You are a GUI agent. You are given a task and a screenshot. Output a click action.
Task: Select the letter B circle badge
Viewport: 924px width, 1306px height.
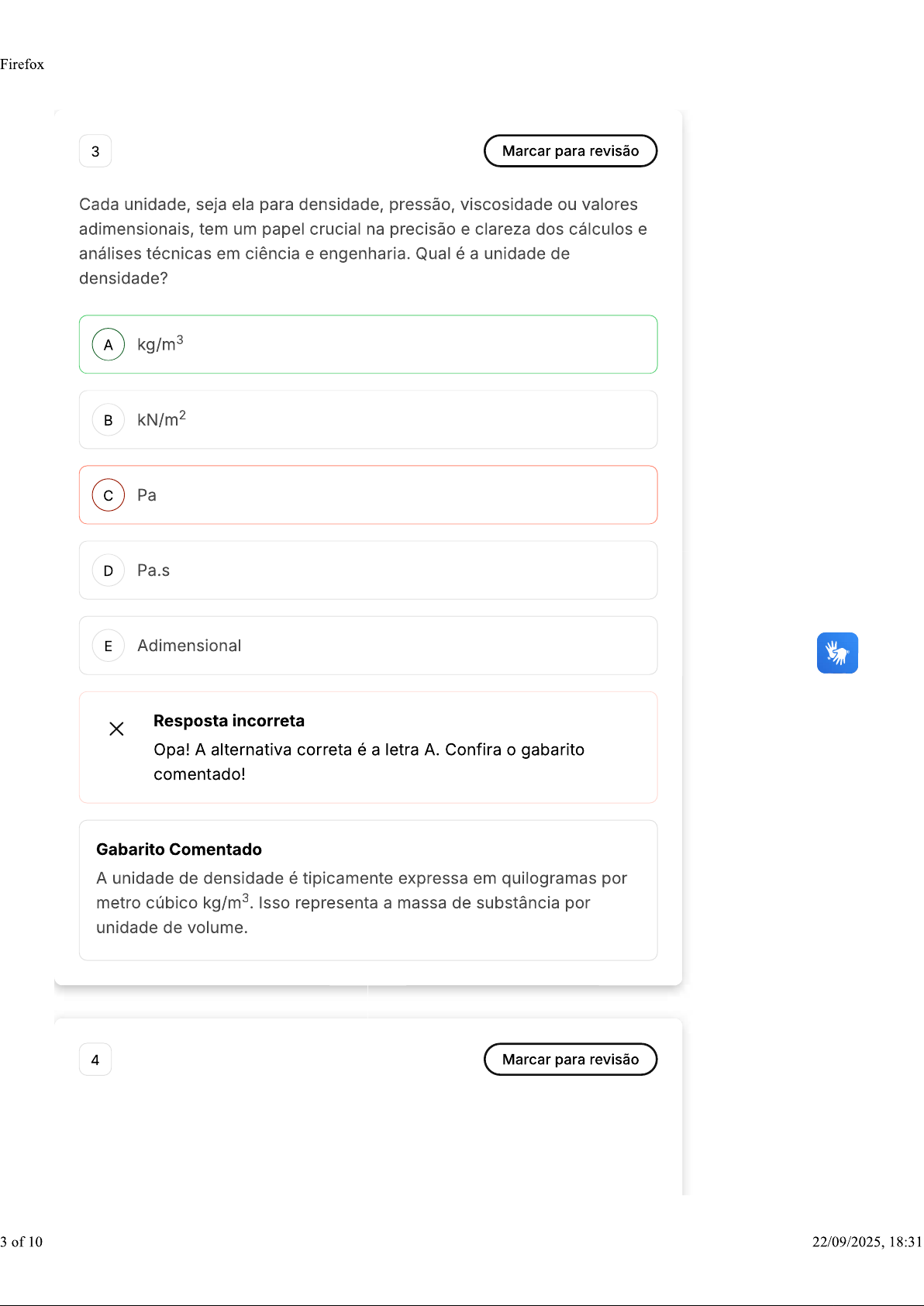point(109,420)
